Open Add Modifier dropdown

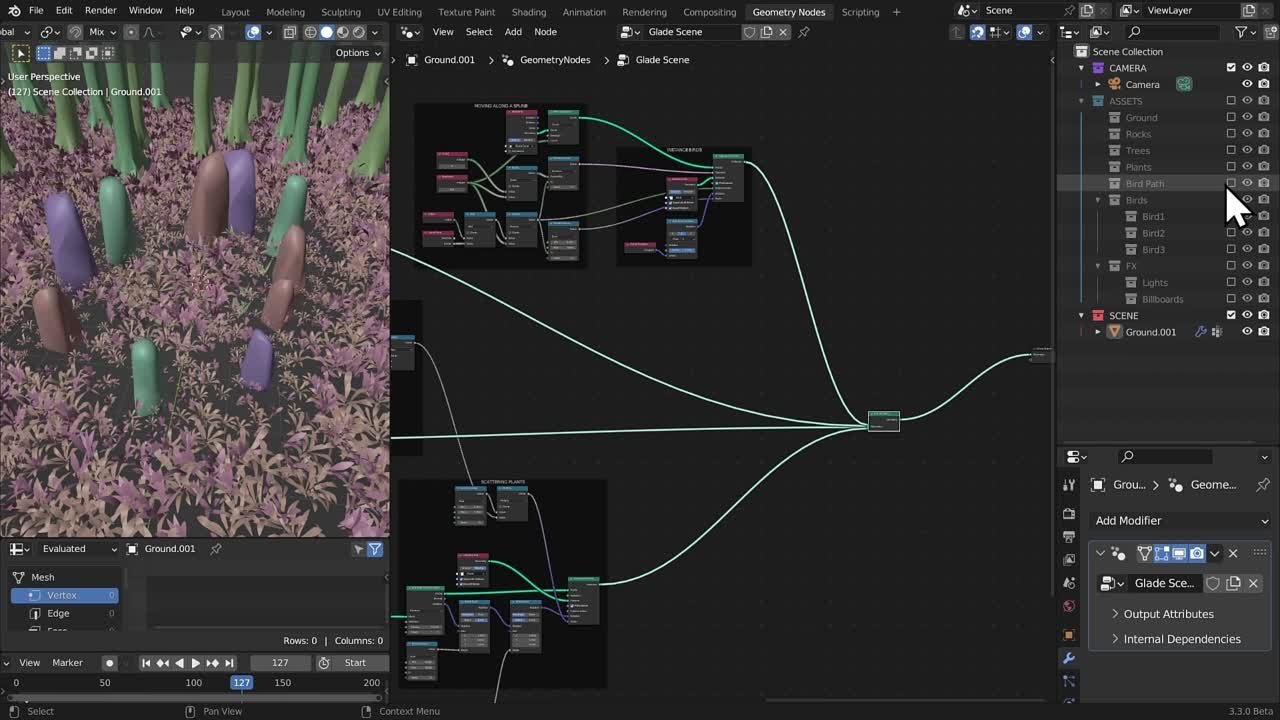1181,521
